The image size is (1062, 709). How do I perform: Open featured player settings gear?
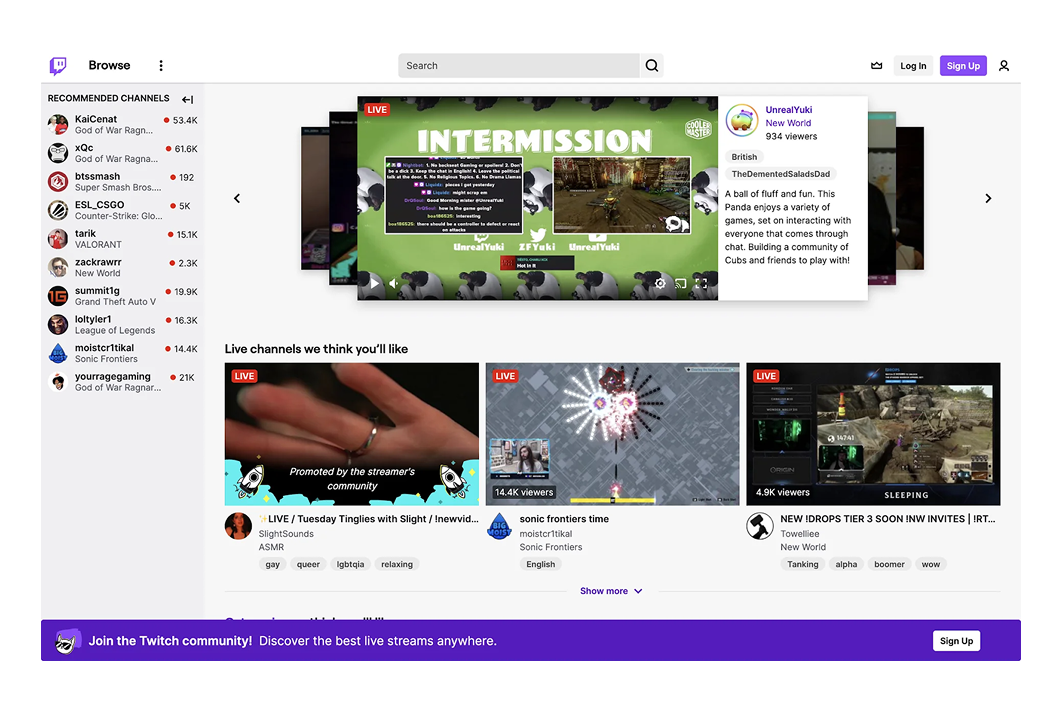click(x=660, y=283)
